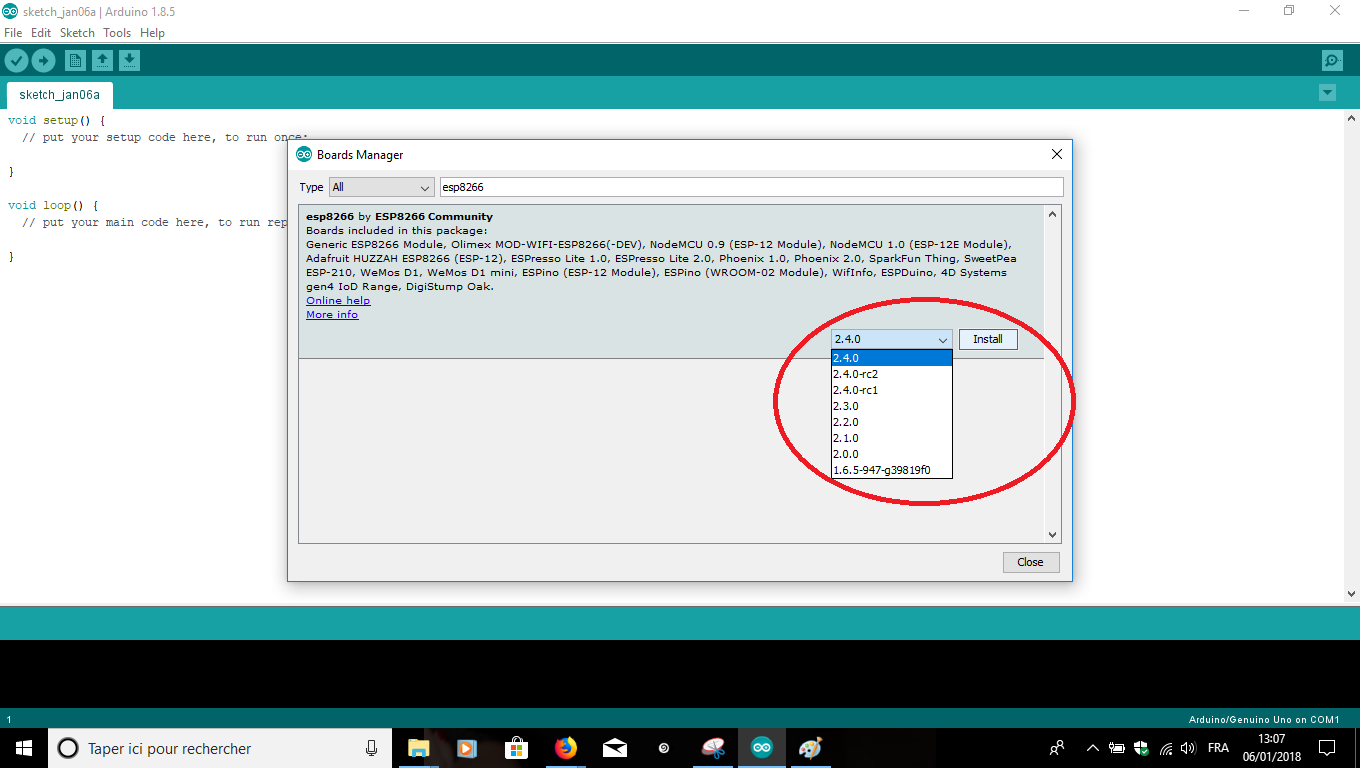Open the Edit menu
The height and width of the screenshot is (768, 1360).
[x=41, y=33]
